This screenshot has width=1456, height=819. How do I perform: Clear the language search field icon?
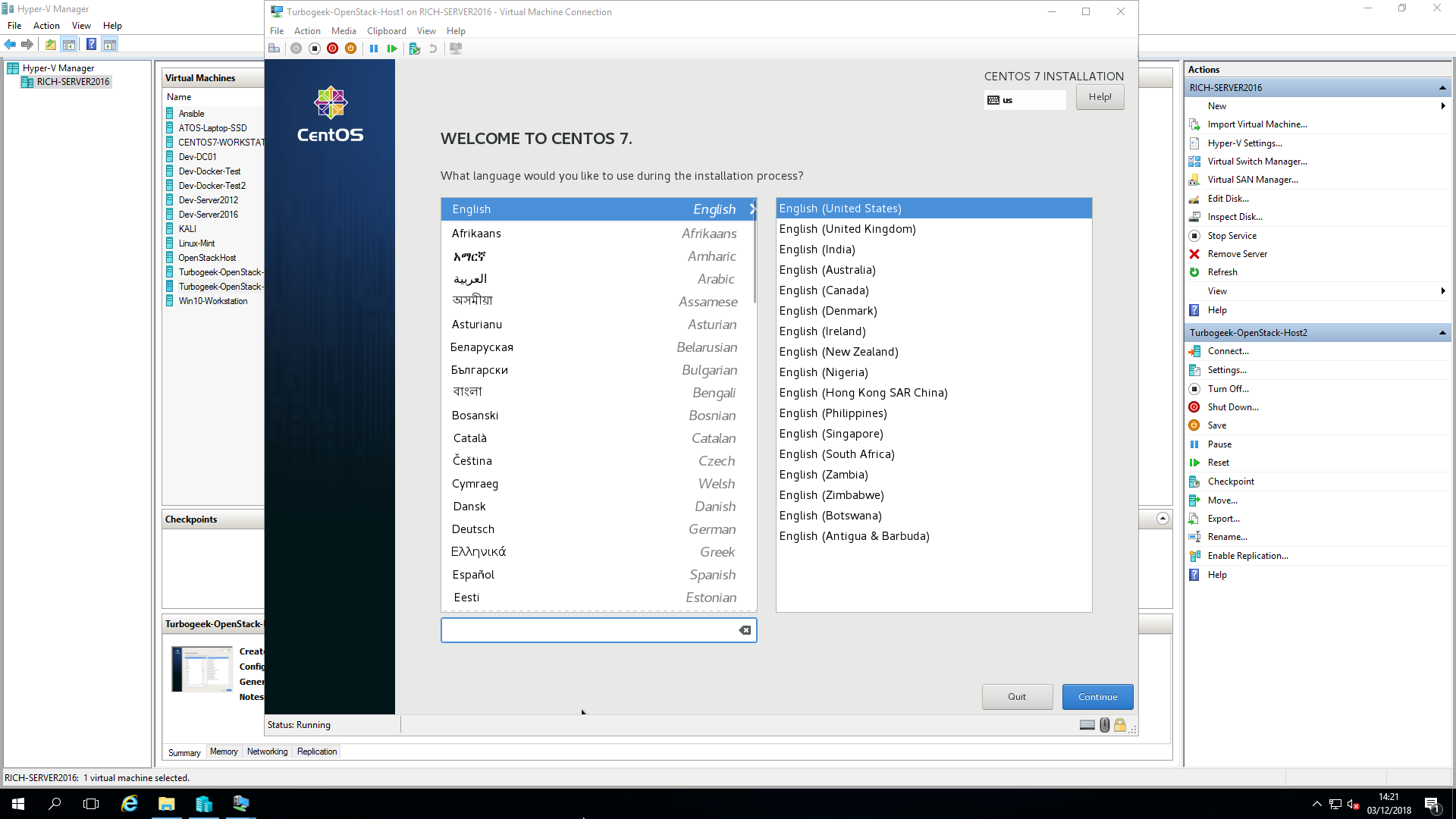(x=745, y=630)
